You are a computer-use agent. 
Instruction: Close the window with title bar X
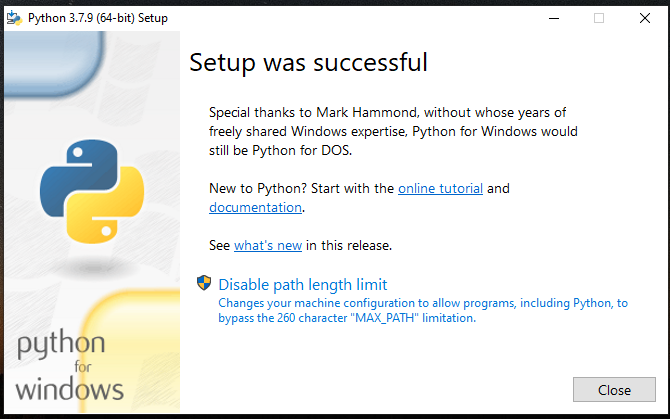click(x=644, y=18)
